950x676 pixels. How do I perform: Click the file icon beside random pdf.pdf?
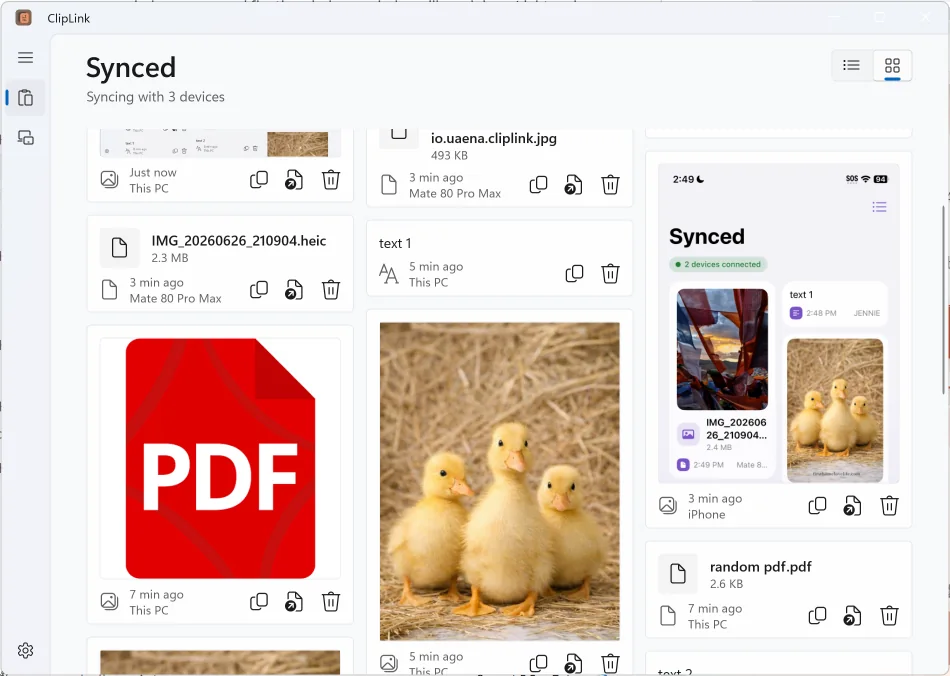[x=678, y=573]
